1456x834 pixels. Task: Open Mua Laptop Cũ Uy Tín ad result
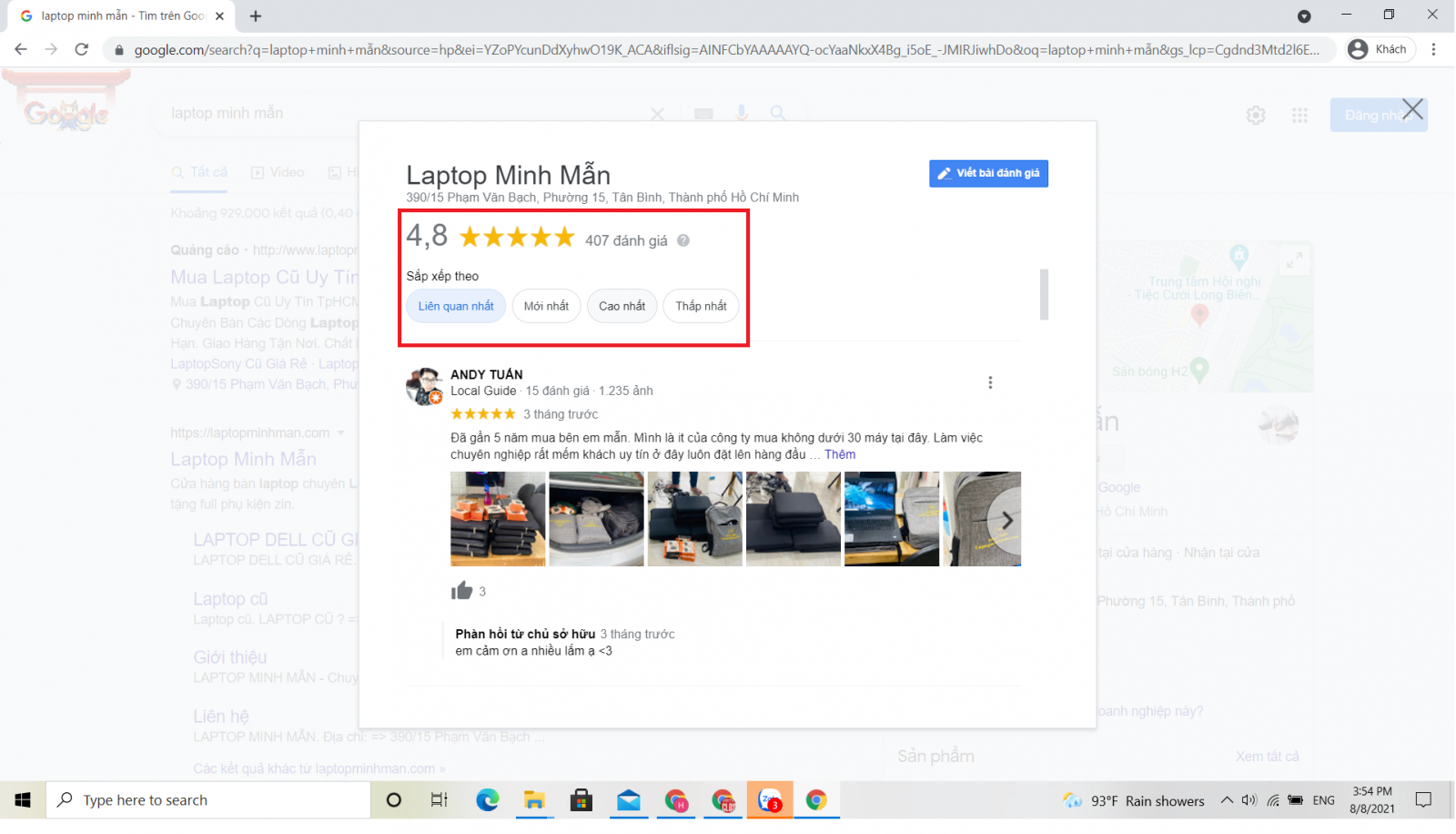point(265,277)
